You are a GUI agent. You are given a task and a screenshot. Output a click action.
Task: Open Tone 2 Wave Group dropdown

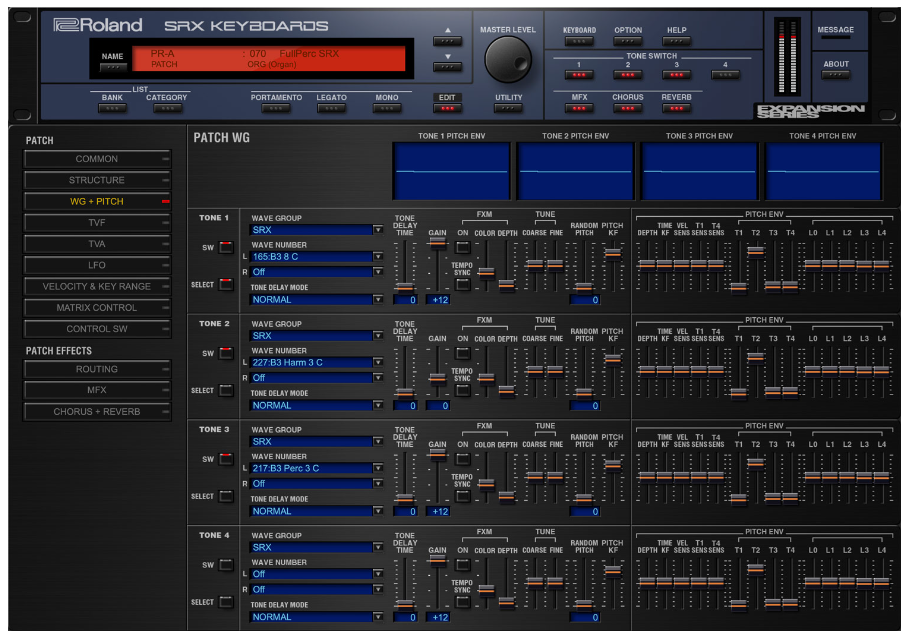tap(317, 336)
